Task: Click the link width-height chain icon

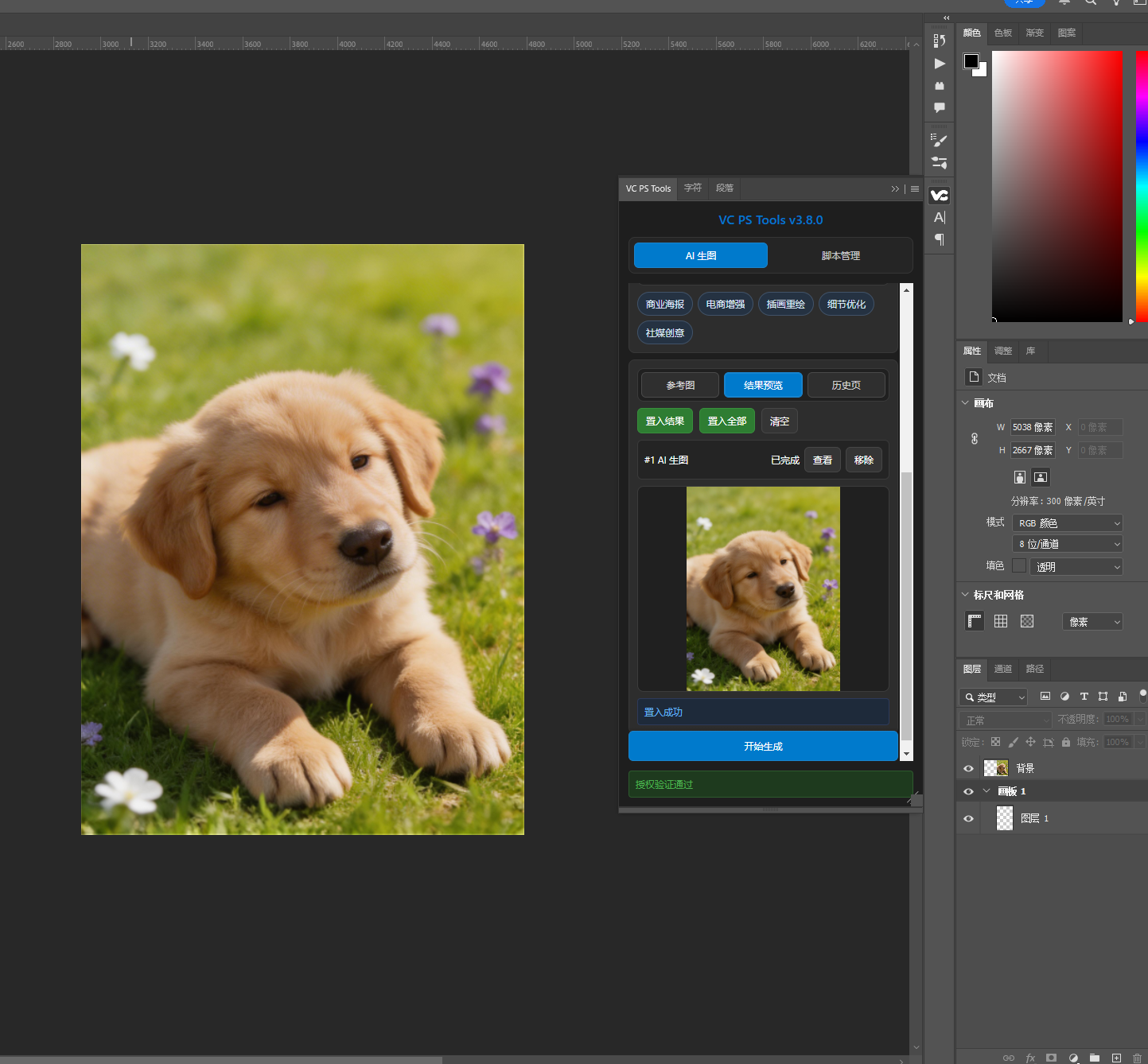Action: pos(975,439)
